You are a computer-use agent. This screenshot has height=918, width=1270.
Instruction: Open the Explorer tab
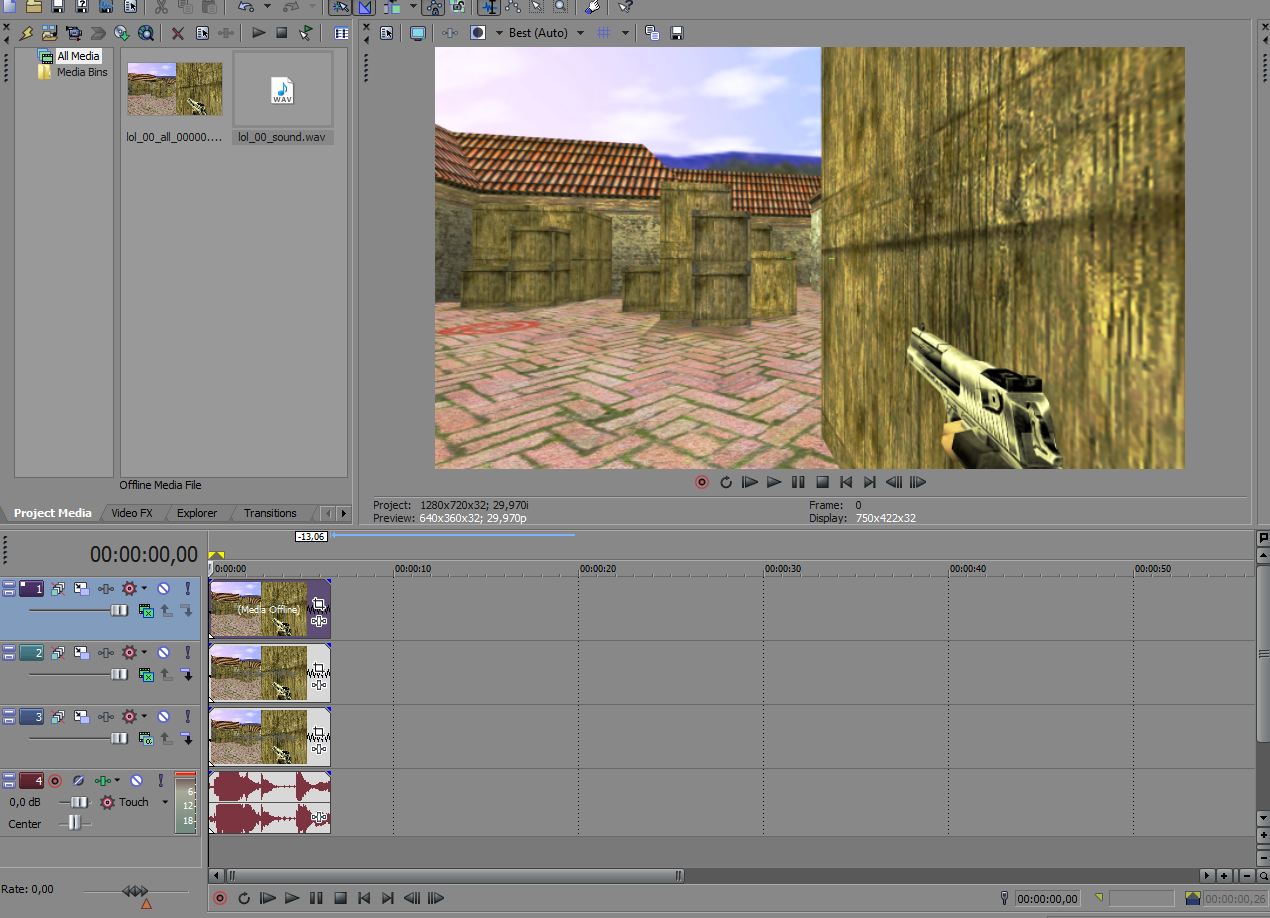(197, 513)
